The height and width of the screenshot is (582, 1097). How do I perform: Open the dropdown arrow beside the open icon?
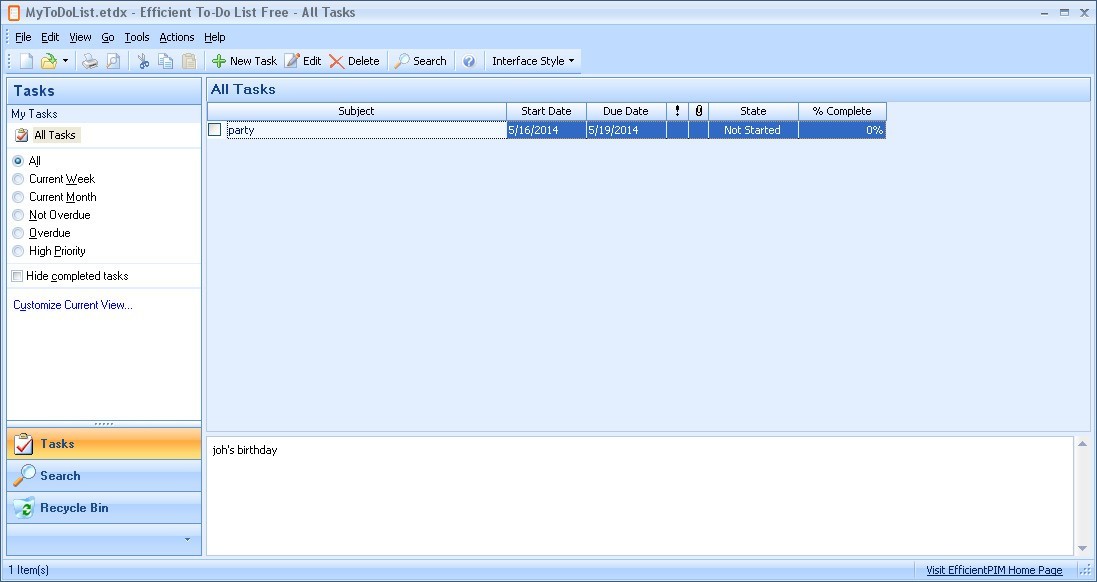coord(66,60)
